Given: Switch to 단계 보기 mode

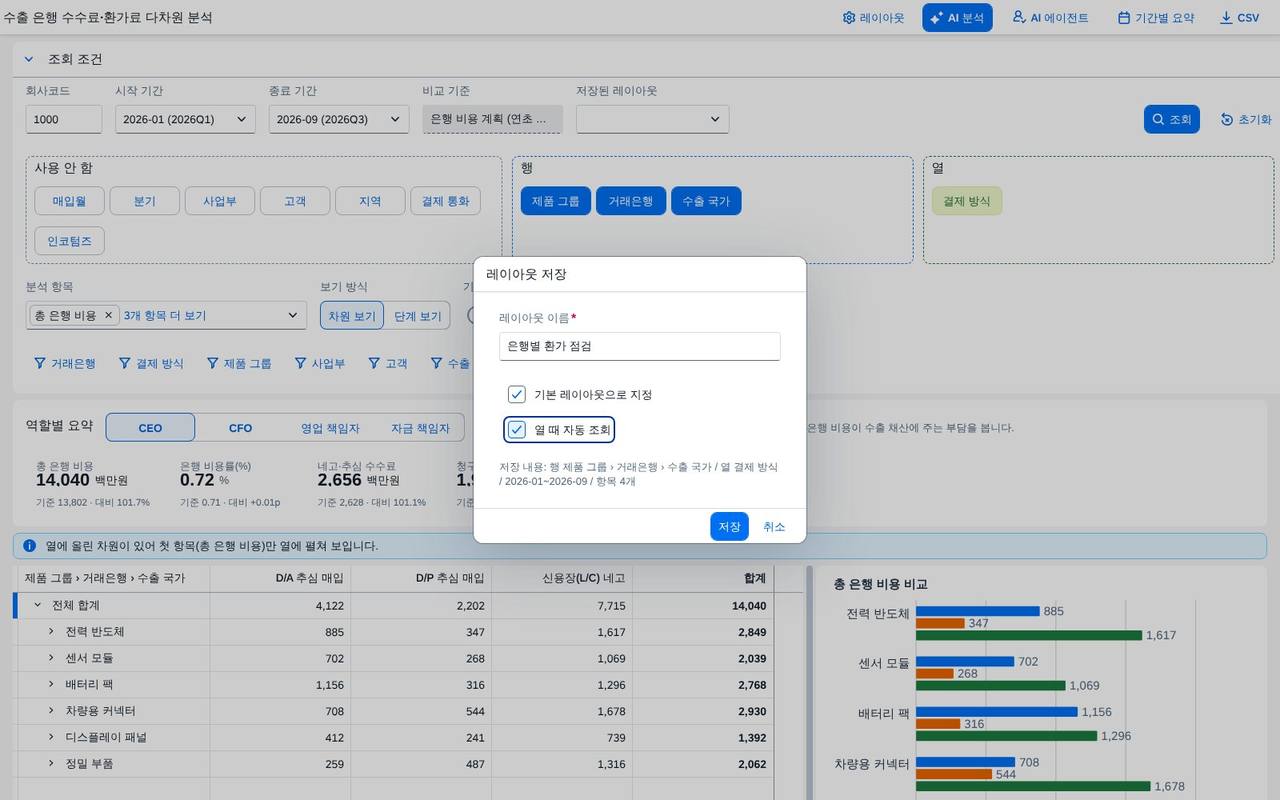Looking at the screenshot, I should point(417,316).
